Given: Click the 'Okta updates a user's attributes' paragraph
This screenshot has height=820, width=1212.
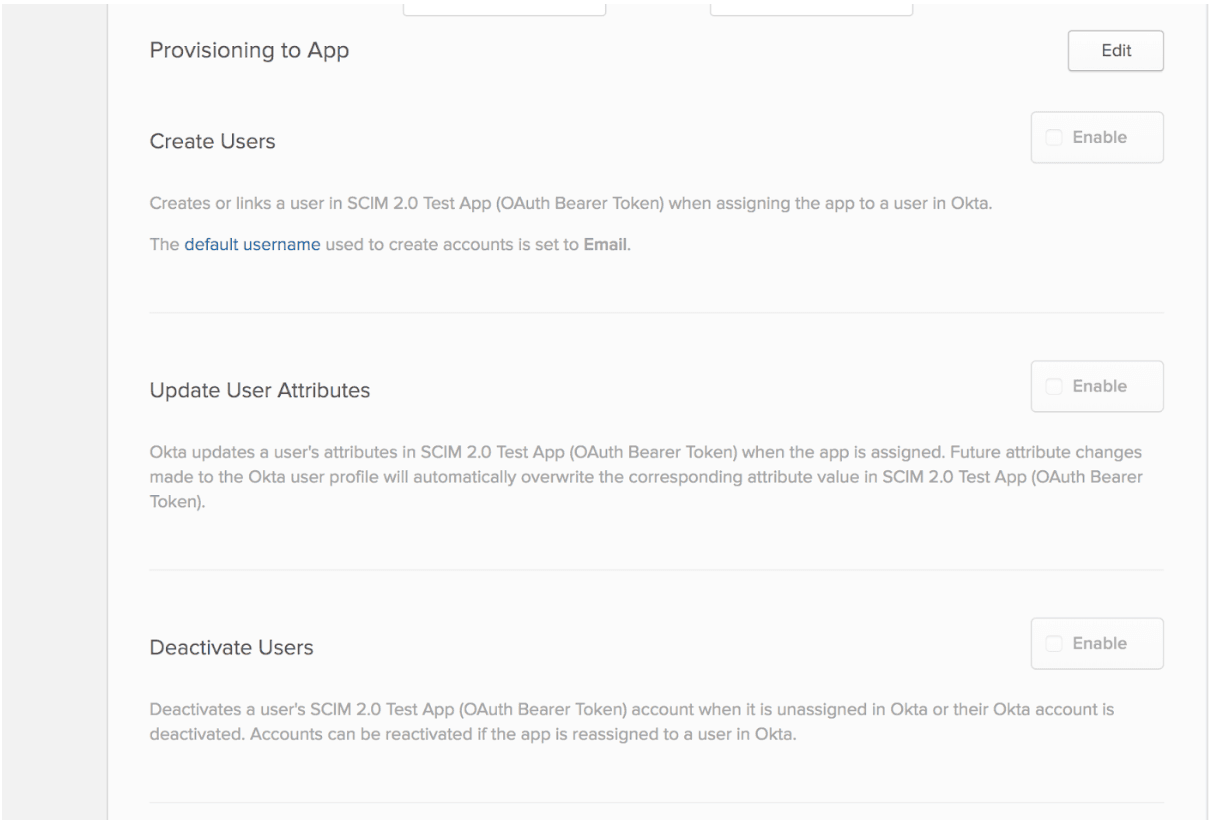Looking at the screenshot, I should click(645, 476).
